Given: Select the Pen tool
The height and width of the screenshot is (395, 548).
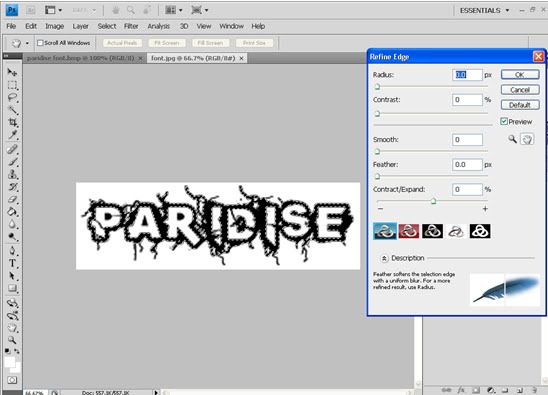Looking at the screenshot, I should coord(12,251).
